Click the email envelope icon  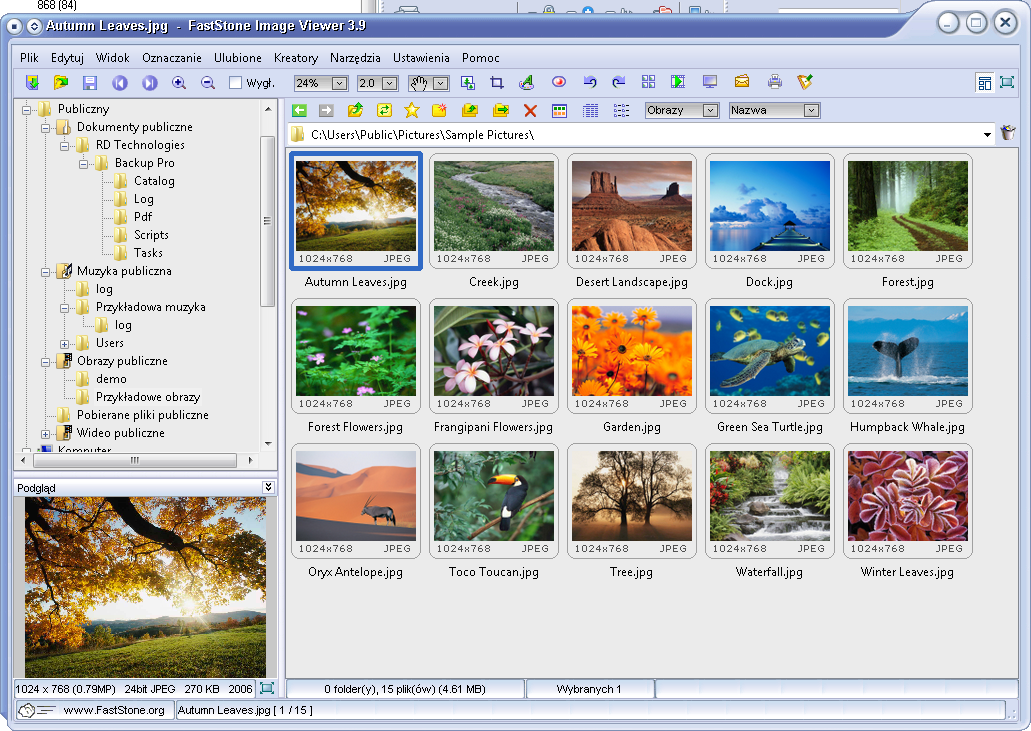click(x=742, y=82)
